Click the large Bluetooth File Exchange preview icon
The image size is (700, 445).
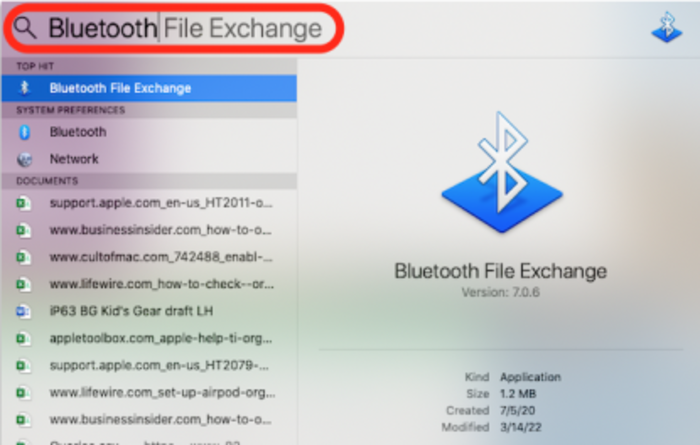502,172
